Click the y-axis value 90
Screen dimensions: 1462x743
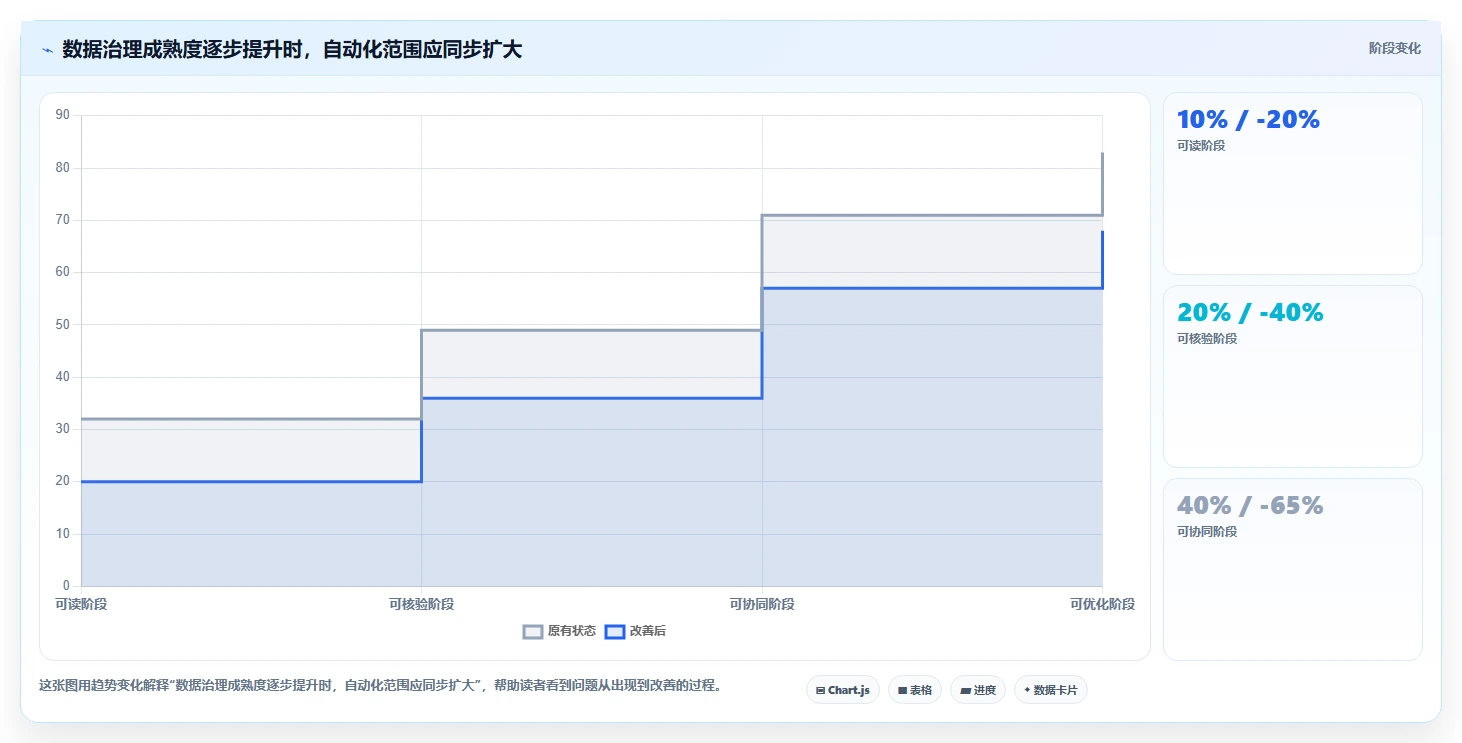(63, 115)
